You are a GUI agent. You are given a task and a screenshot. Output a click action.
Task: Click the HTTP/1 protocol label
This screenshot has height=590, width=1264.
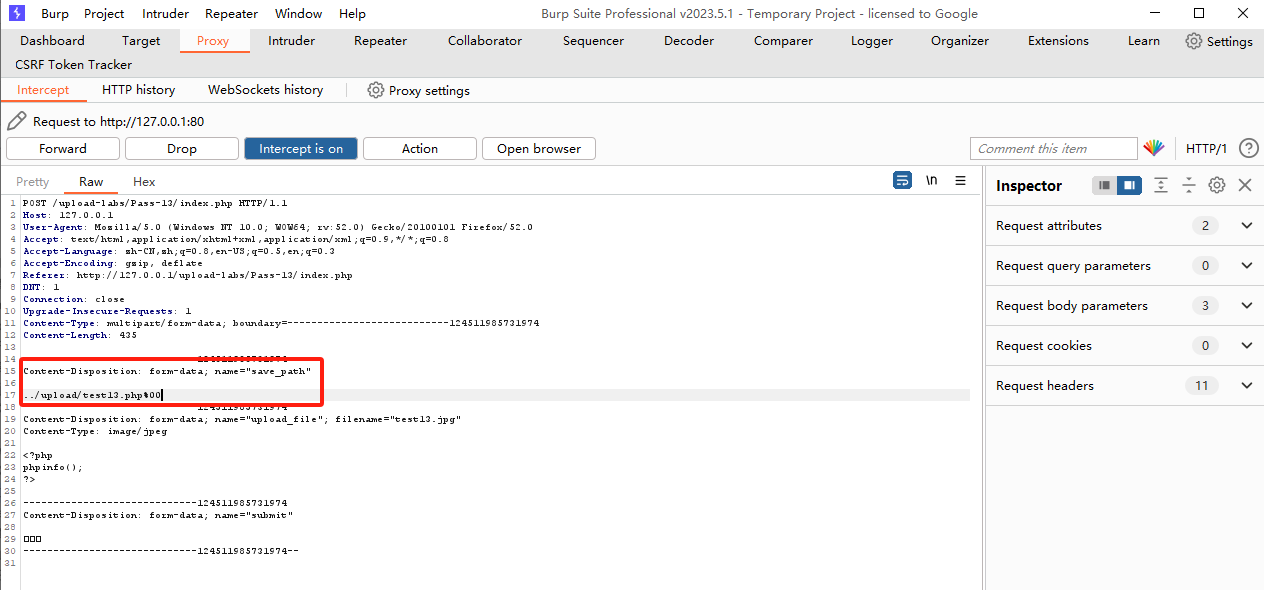(1206, 148)
